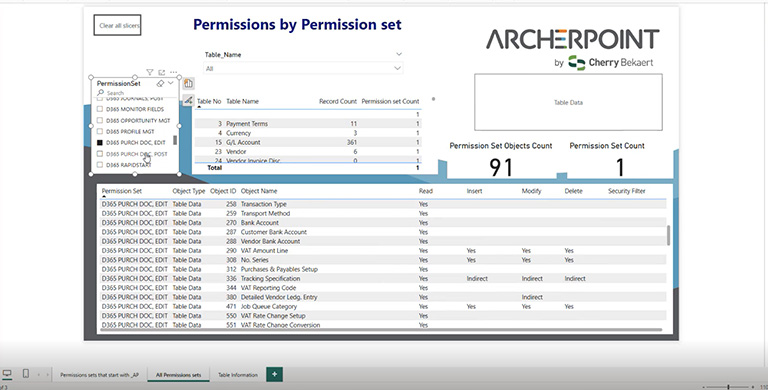Click the Table Data button
768x390 pixels.
568,102
